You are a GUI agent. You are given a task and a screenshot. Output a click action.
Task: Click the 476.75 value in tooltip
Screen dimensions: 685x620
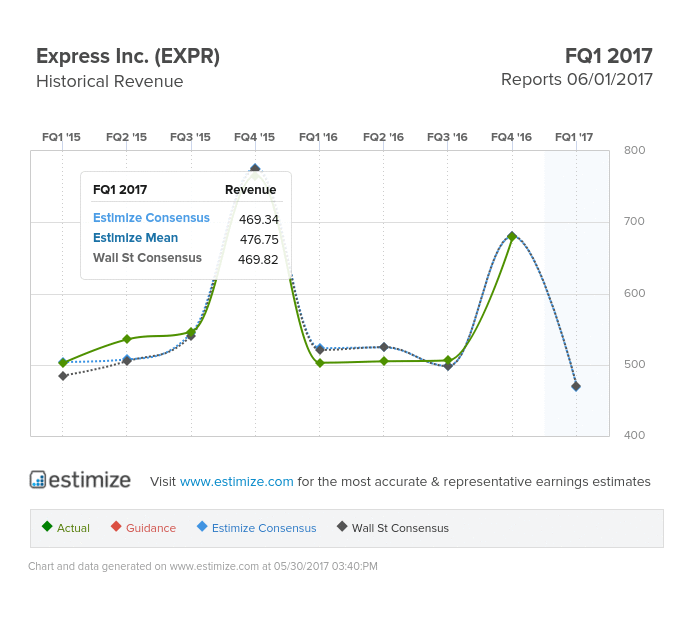pos(259,239)
